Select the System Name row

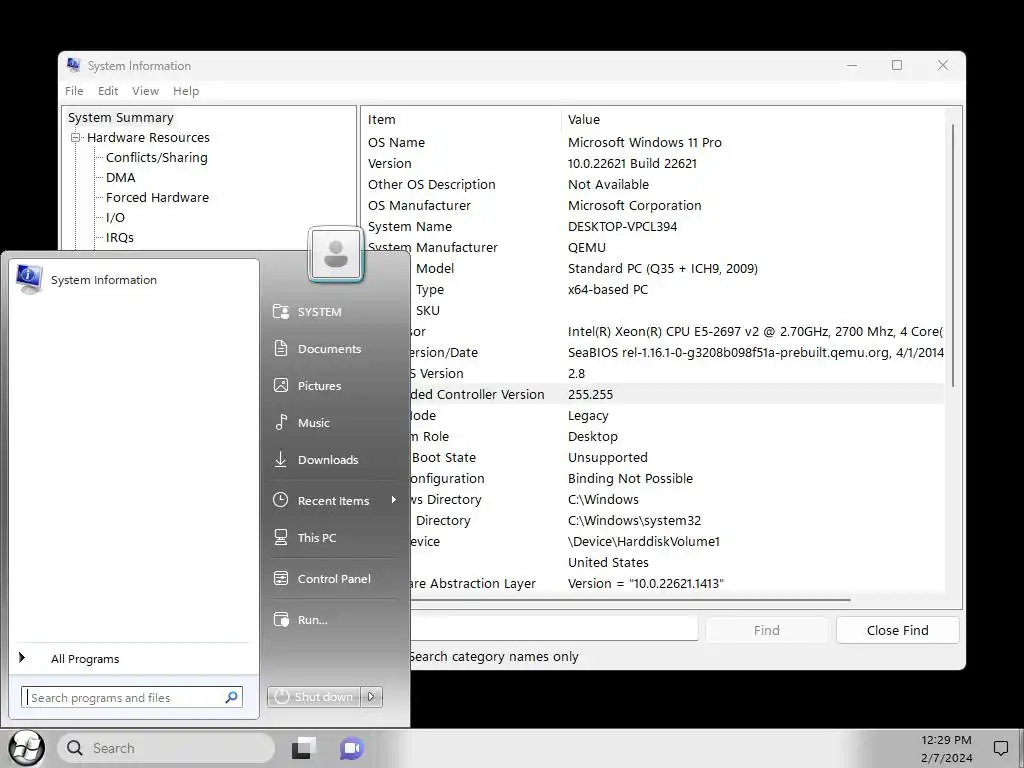tap(653, 227)
